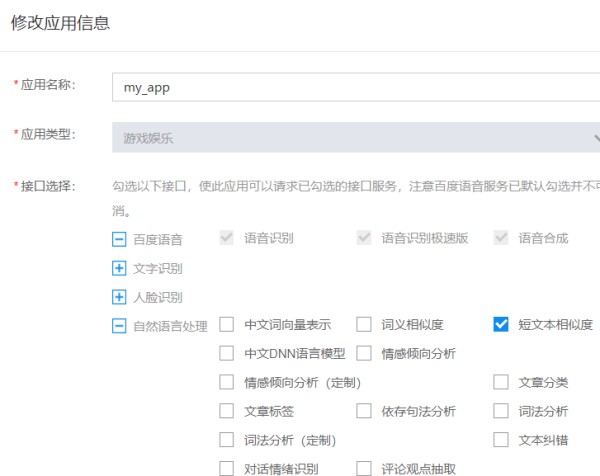
Task: Click the disabled 语音合成 checkbox
Action: [501, 238]
